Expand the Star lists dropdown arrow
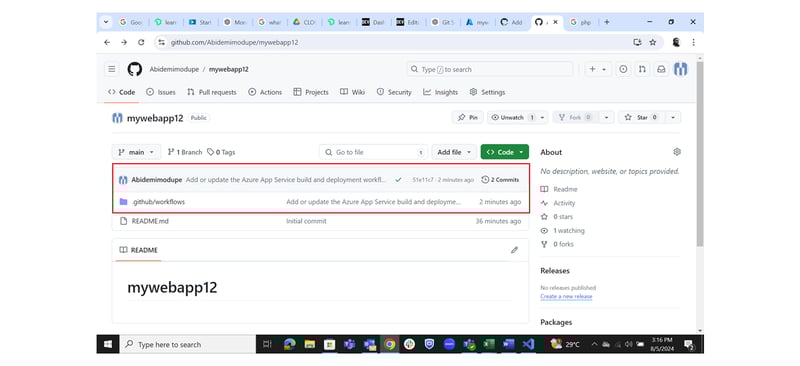Screen dimensions: 800x366 click(673, 117)
